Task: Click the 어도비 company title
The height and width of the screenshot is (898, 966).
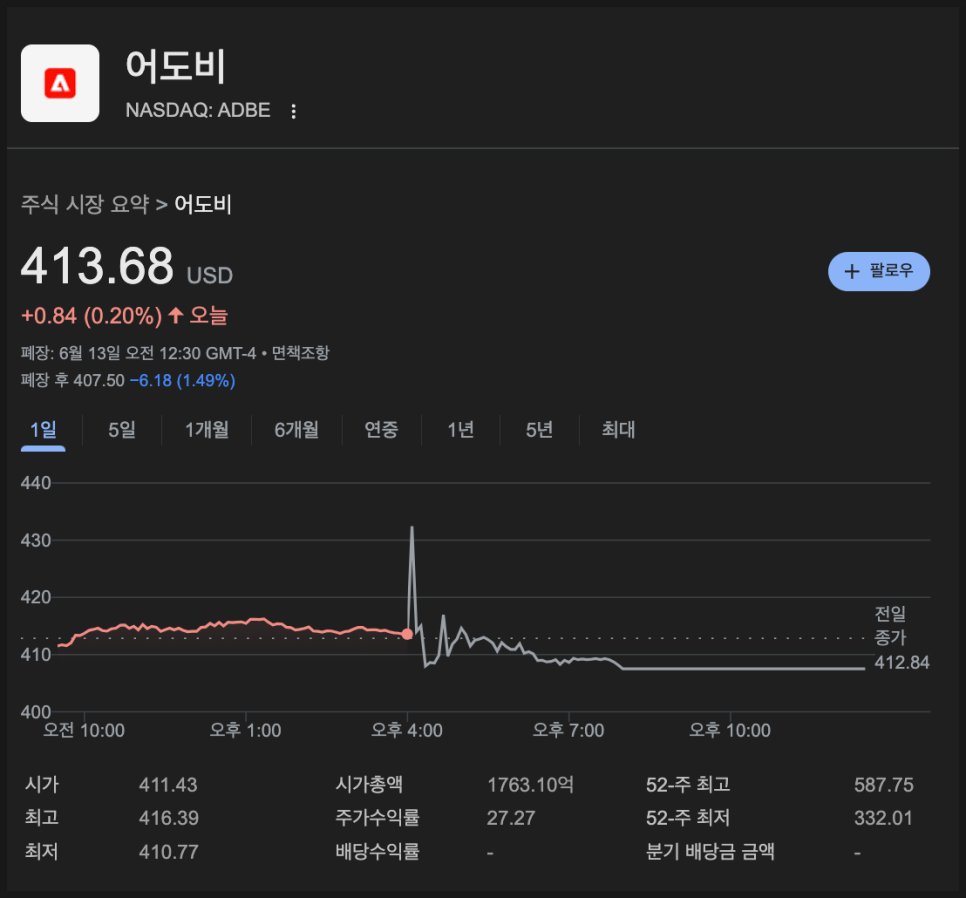Action: click(176, 66)
